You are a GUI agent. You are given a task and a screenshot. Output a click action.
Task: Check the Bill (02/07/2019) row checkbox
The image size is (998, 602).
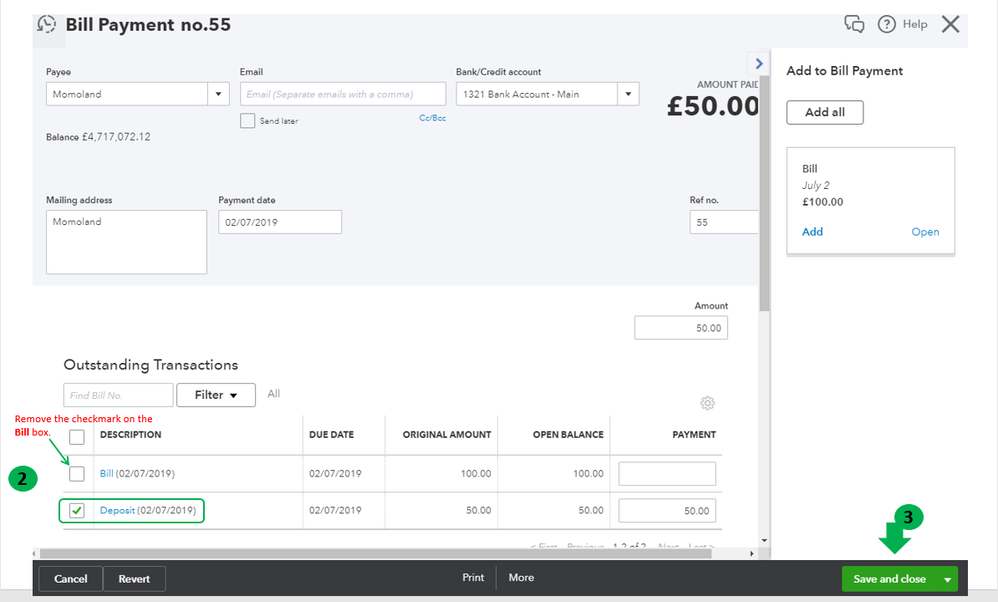pyautogui.click(x=77, y=473)
